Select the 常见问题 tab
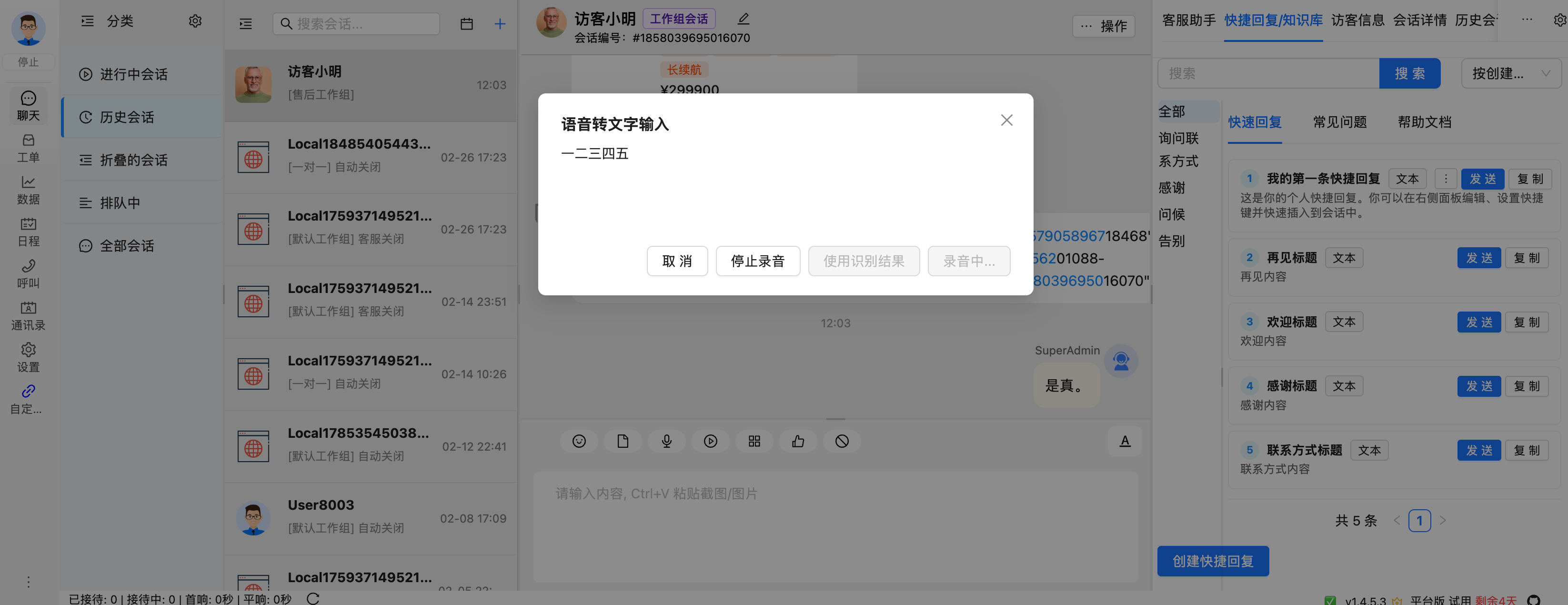The width and height of the screenshot is (1568, 605). pyautogui.click(x=1340, y=122)
